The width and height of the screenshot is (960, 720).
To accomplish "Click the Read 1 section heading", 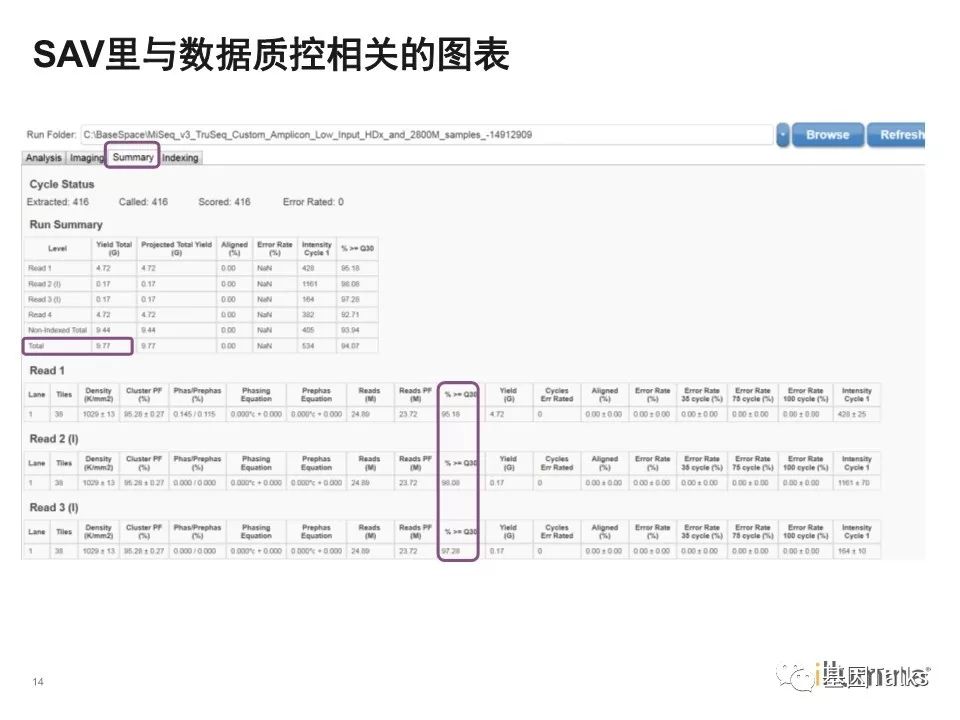I will [x=48, y=371].
